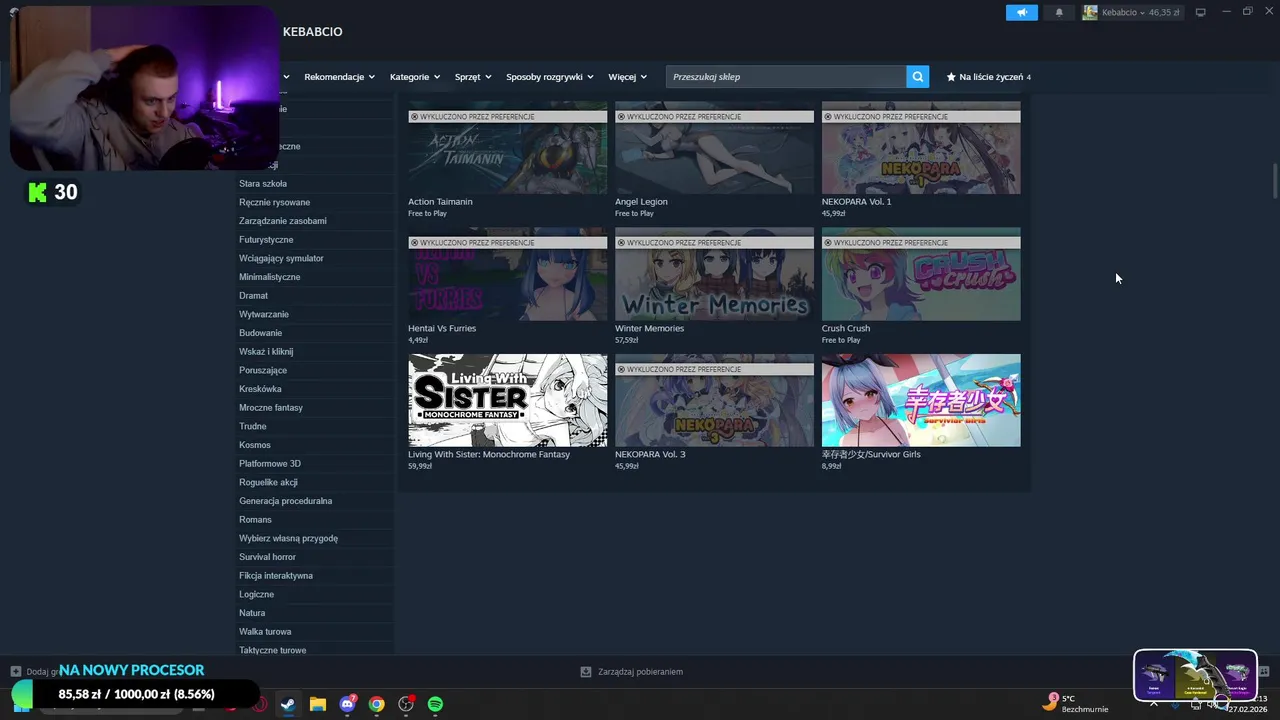
Task: Select the Natura tag
Action: [252, 613]
